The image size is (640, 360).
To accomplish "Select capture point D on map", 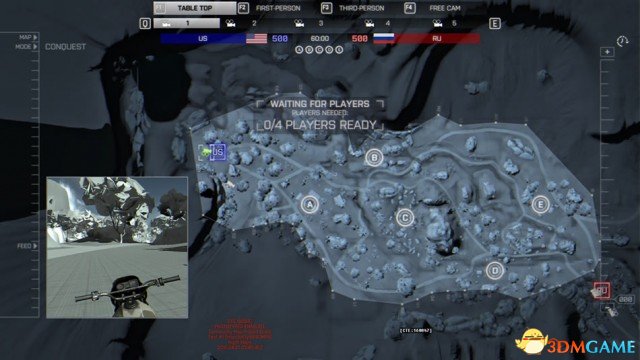I will 495,270.
